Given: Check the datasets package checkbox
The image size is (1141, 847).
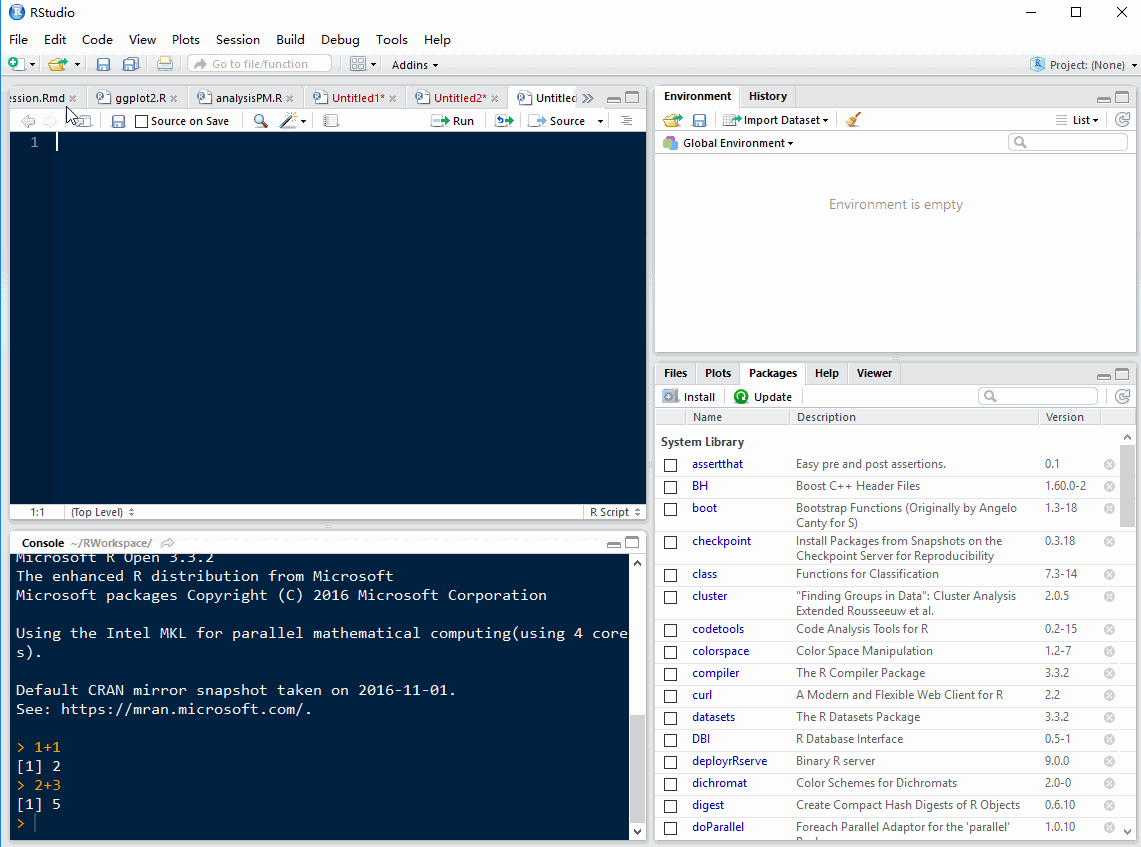Looking at the screenshot, I should [x=671, y=718].
